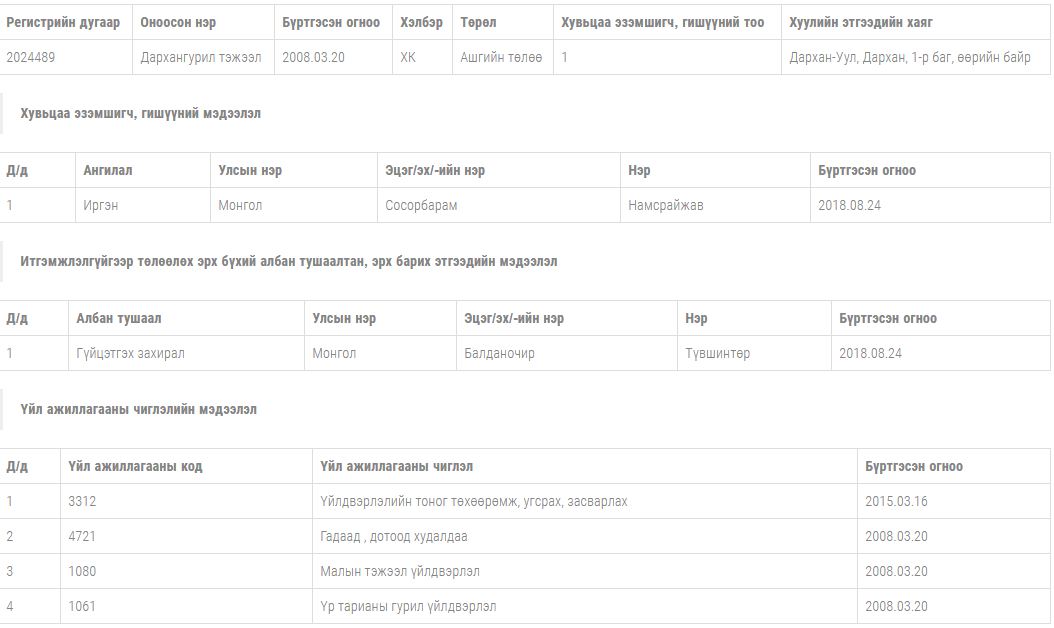Click 'Д/д' header beside 'Үйл ажиллагааны код'

pos(17,466)
